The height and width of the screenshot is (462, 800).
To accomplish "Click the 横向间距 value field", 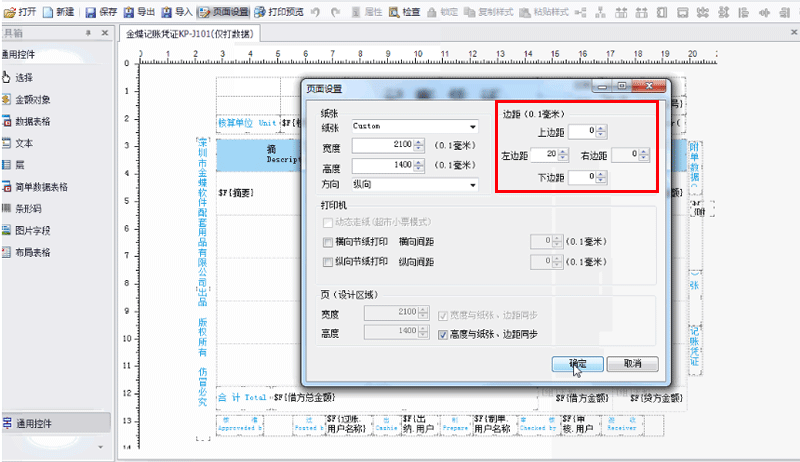I will click(x=541, y=241).
